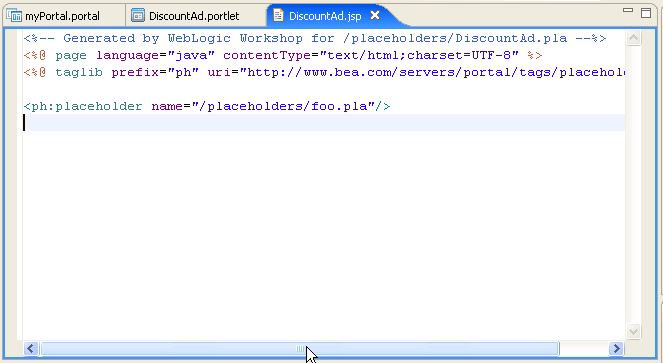Image resolution: width=663 pixels, height=363 pixels.
Task: Click the "/placeholders/foo.pla" attribute value
Action: click(283, 106)
